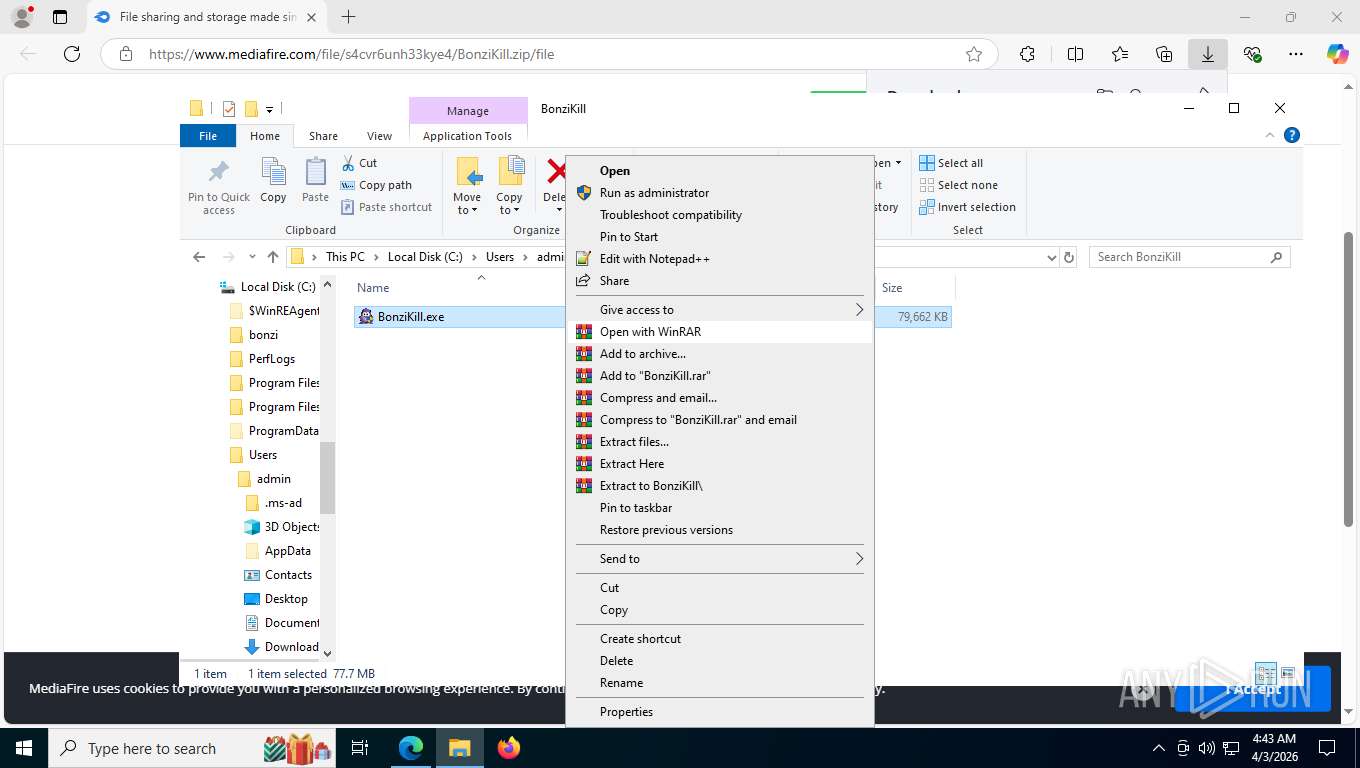Go up one folder level arrow
The height and width of the screenshot is (768, 1360).
tap(273, 257)
